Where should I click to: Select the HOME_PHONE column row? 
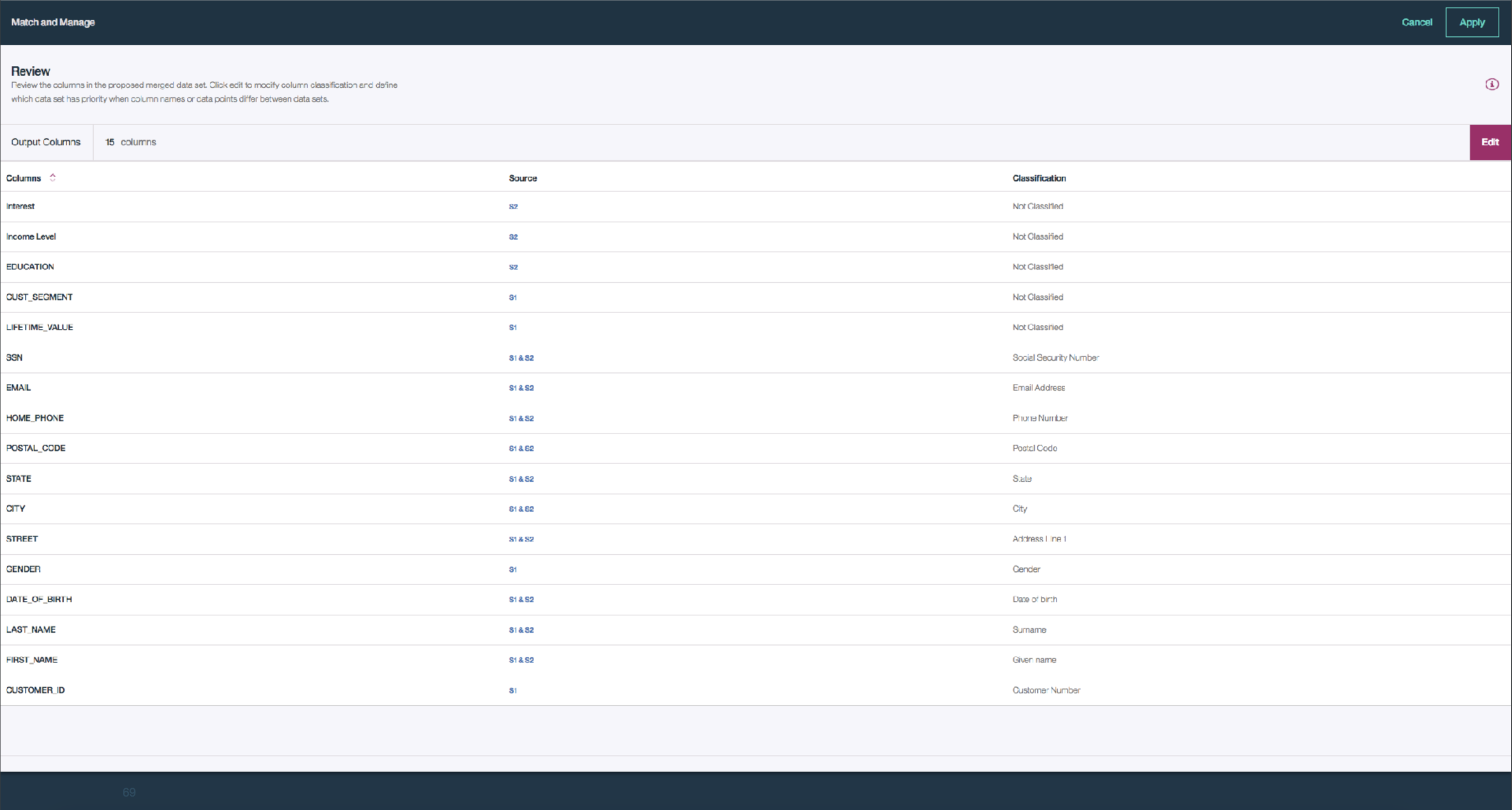tap(35, 418)
